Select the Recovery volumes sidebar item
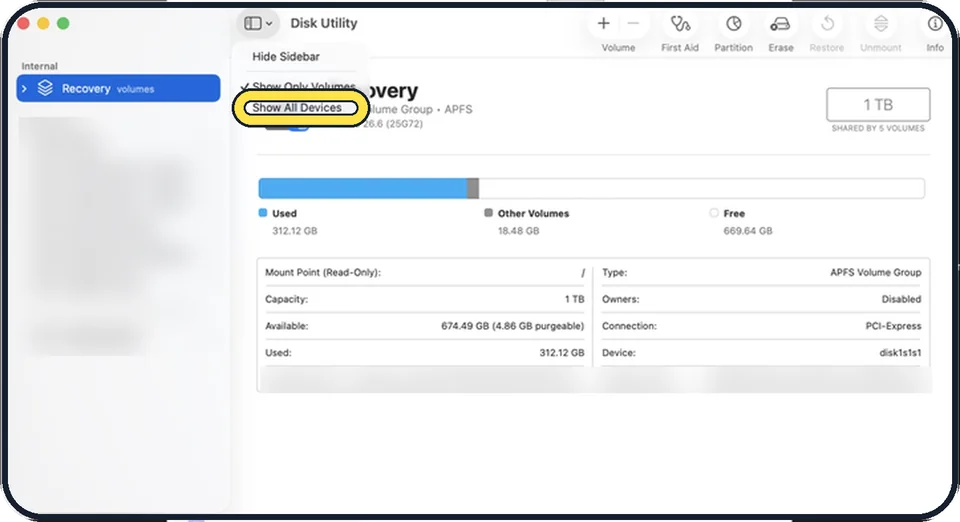960x522 pixels. [x=118, y=88]
